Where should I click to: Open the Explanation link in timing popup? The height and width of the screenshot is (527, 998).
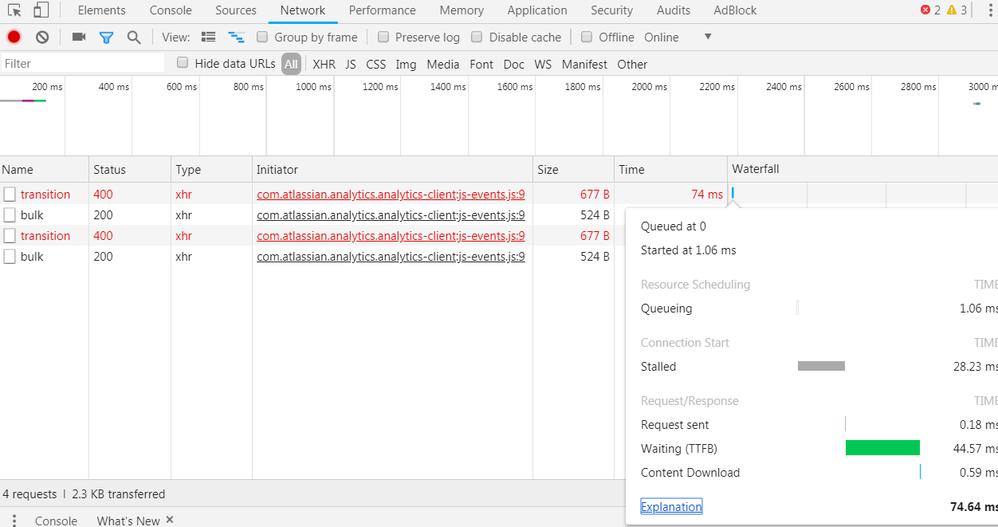coord(671,507)
